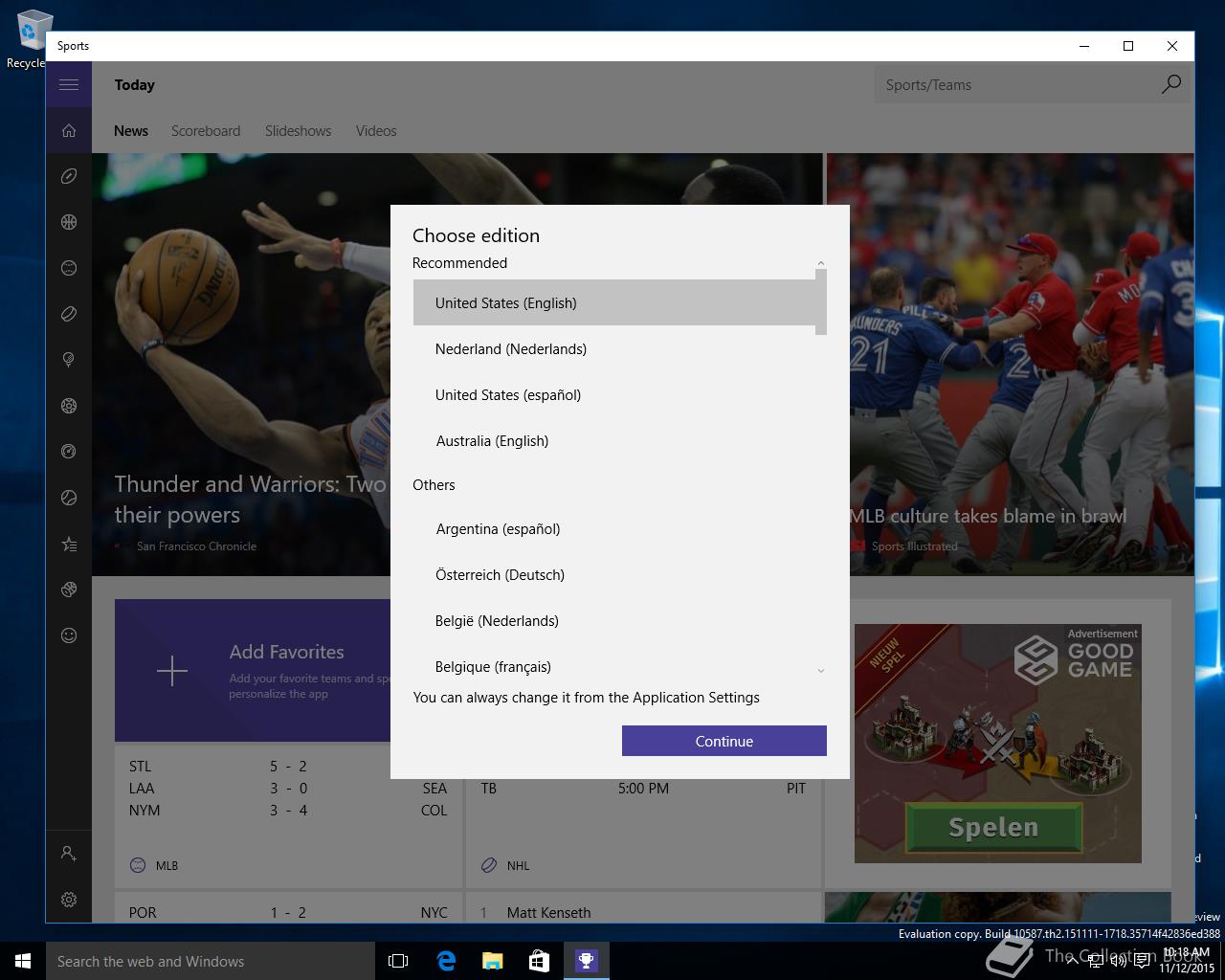Viewport: 1225px width, 980px height.
Task: Open the football section from the sidebar
Action: [69, 176]
